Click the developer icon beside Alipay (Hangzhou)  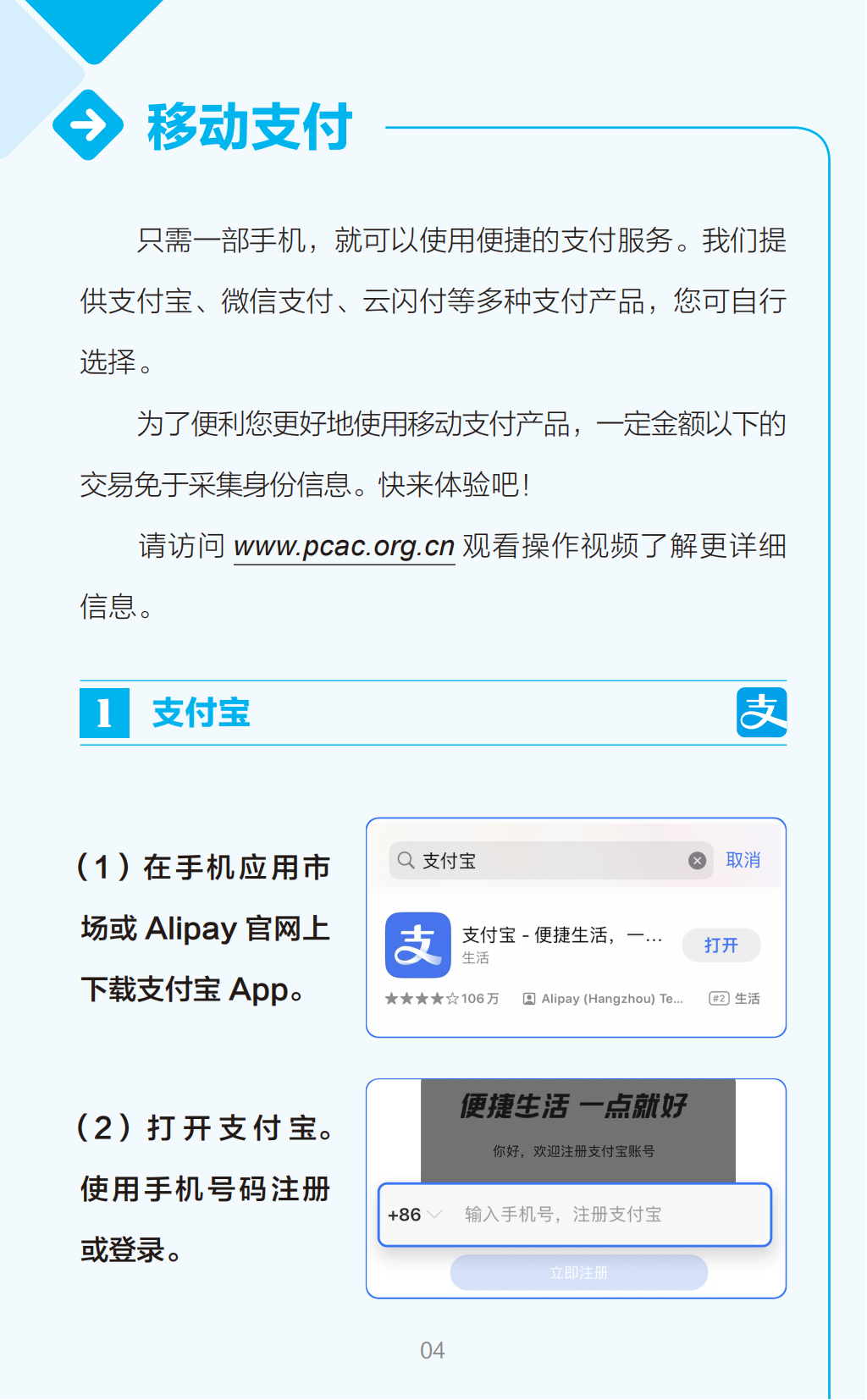(x=529, y=999)
